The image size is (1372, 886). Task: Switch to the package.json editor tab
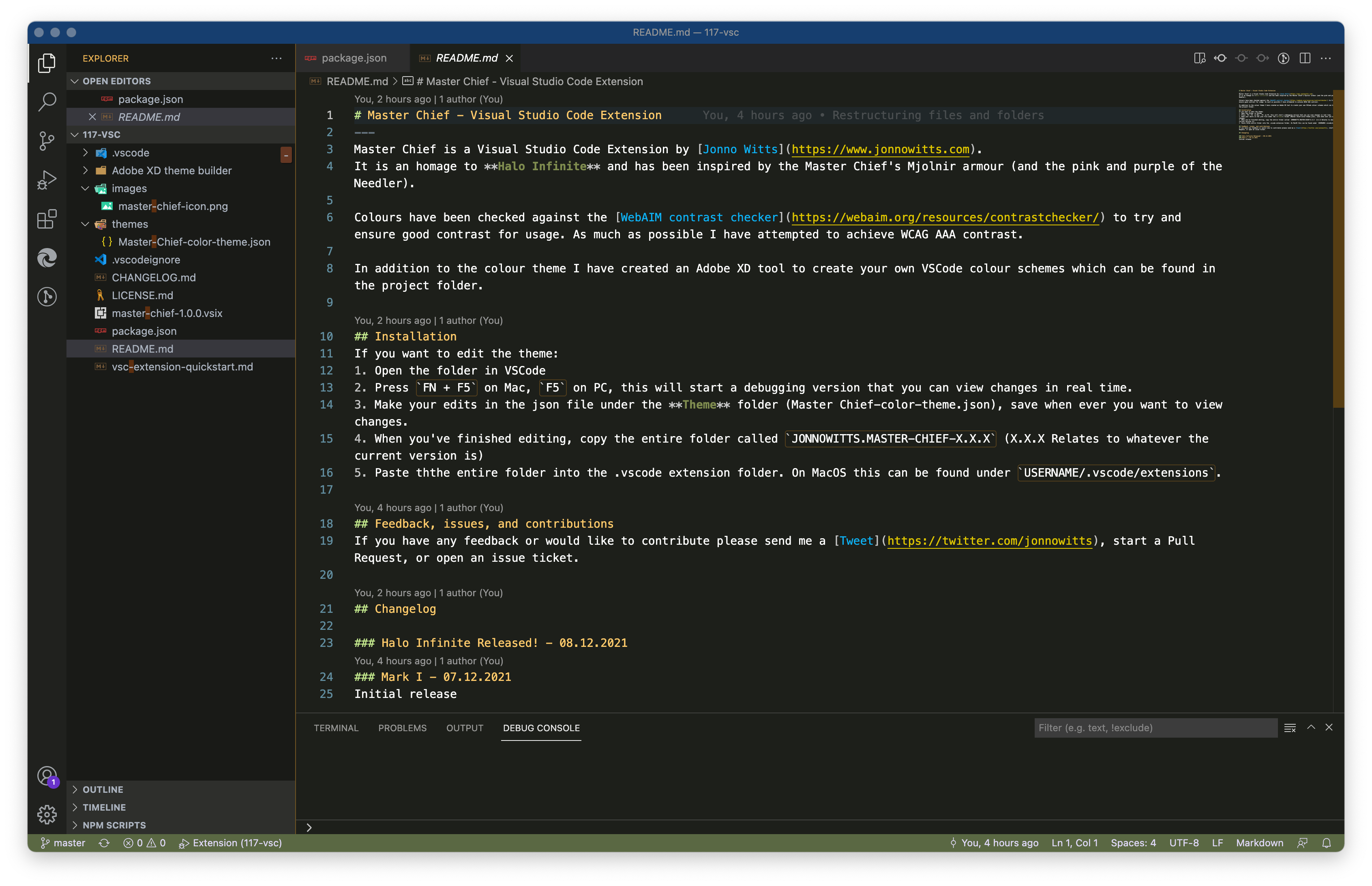click(352, 58)
